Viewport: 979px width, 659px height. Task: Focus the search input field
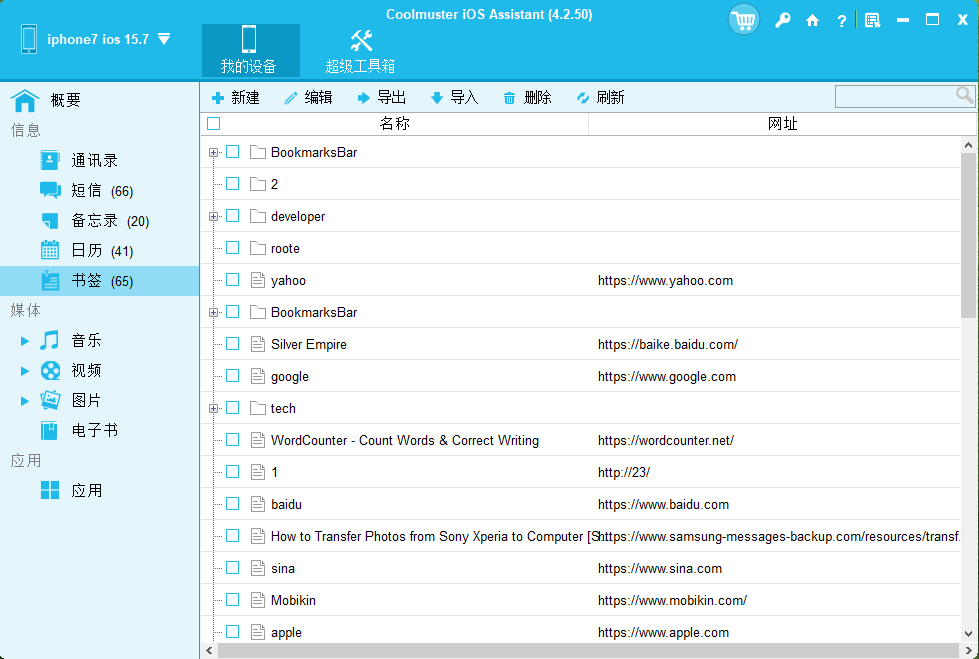(895, 96)
